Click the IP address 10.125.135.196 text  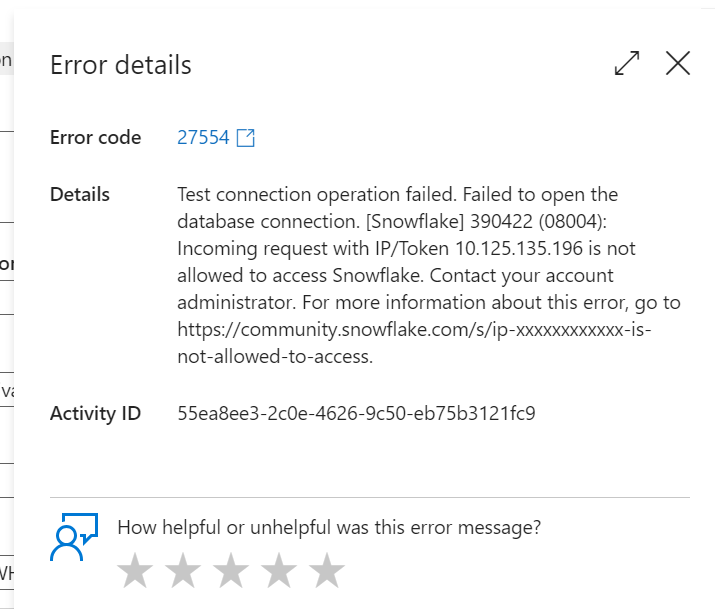[519, 248]
